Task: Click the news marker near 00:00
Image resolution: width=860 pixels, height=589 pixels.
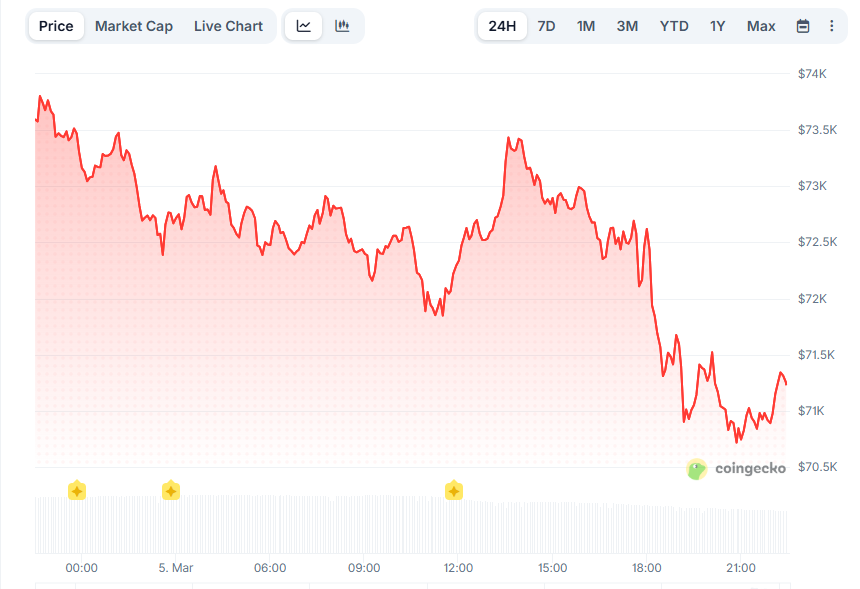Action: (77, 490)
